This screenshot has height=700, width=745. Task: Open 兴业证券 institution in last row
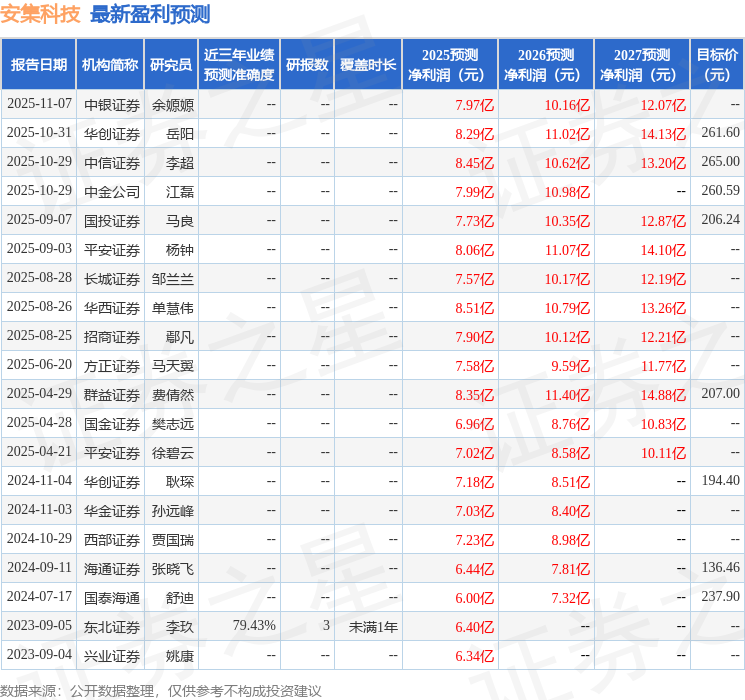[x=111, y=655]
